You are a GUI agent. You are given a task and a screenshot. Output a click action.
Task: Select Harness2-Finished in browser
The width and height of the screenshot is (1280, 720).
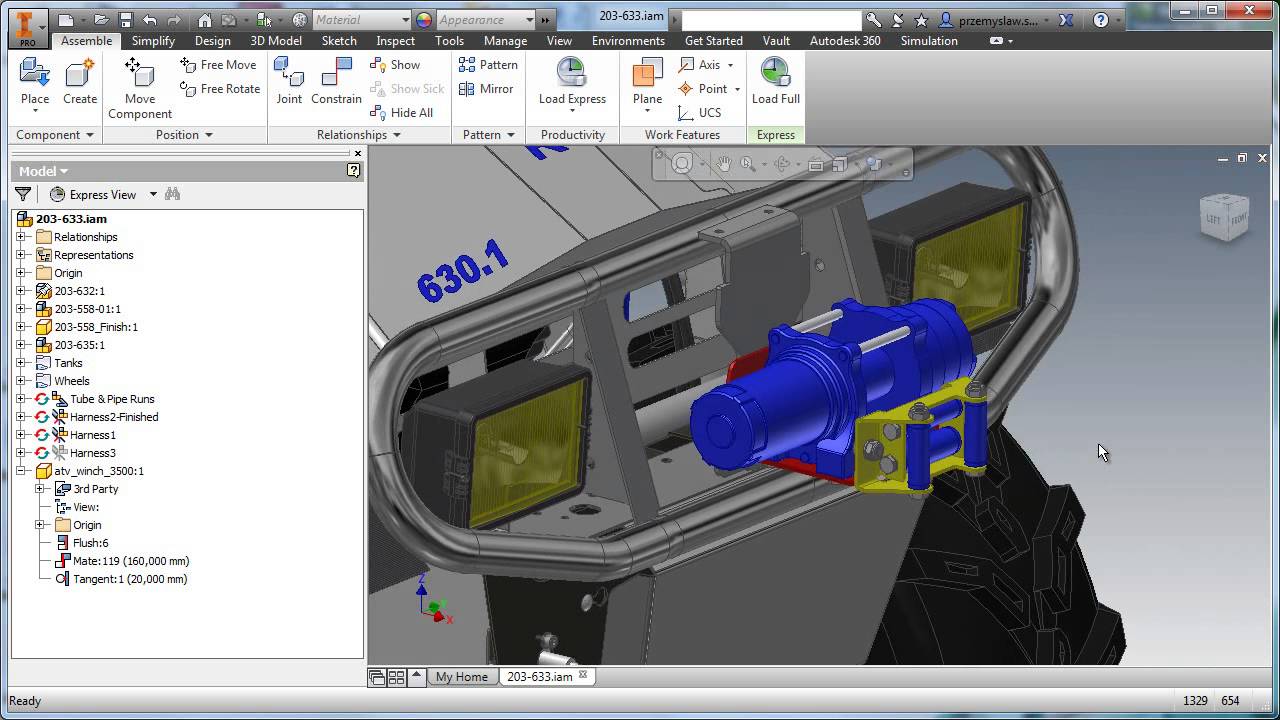pyautogui.click(x=114, y=417)
